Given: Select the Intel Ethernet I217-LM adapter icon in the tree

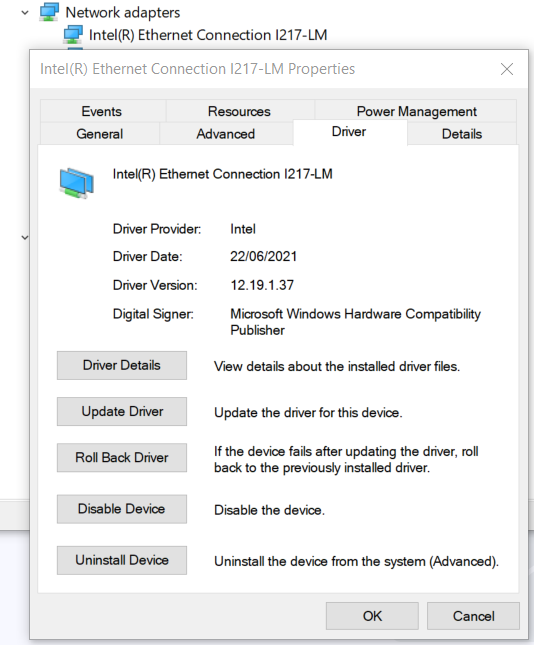Looking at the screenshot, I should coord(73,35).
